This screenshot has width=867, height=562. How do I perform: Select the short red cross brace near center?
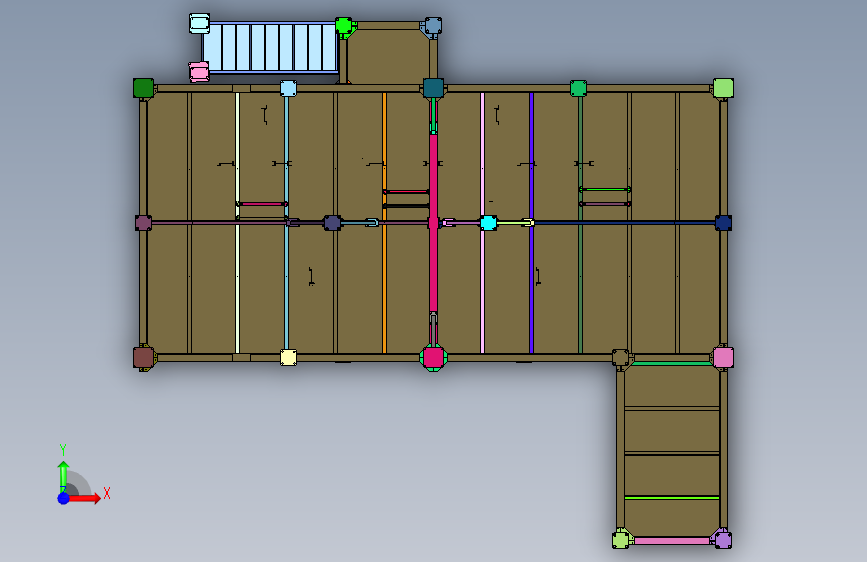pyautogui.click(x=406, y=192)
